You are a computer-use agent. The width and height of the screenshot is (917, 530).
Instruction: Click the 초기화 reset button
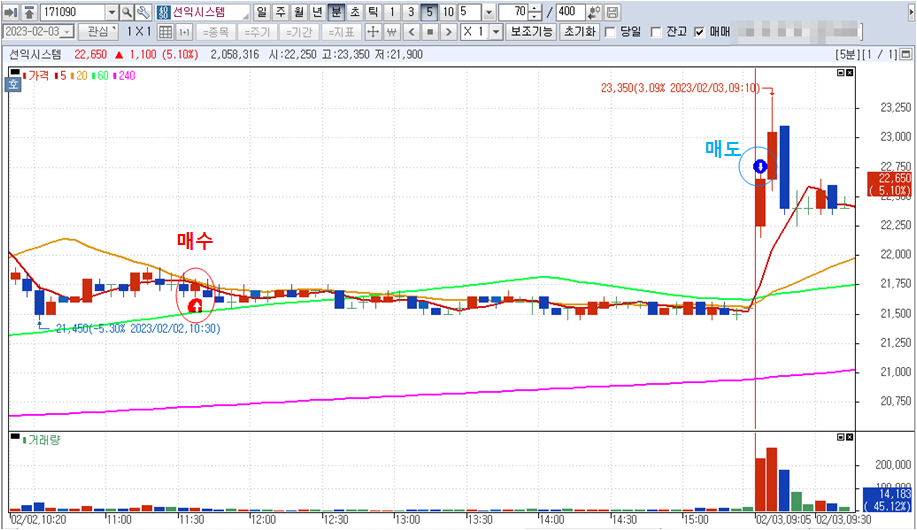(x=580, y=32)
